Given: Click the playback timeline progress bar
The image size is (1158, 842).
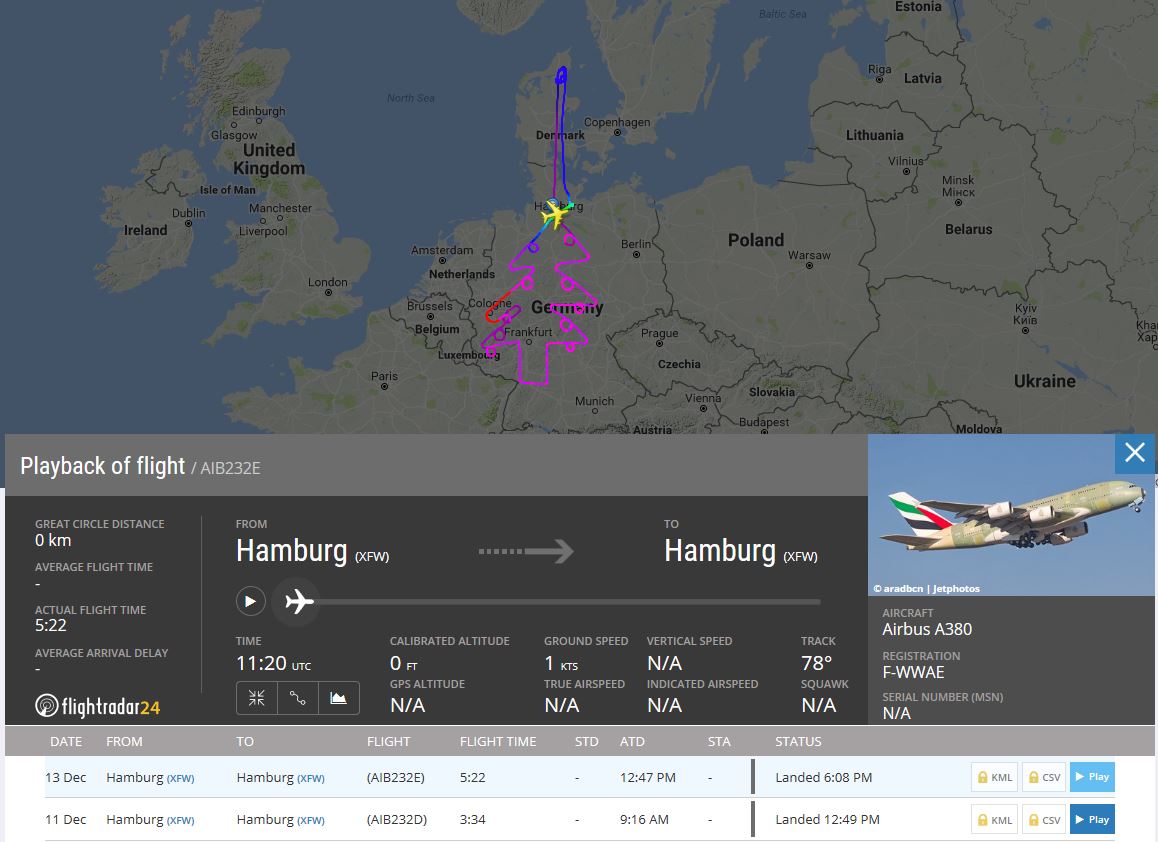Looking at the screenshot, I should 567,602.
